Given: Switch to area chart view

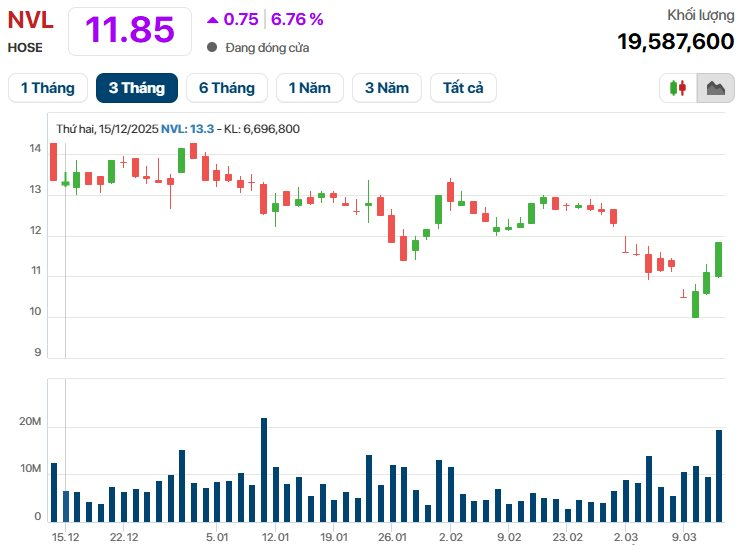Looking at the screenshot, I should [715, 88].
